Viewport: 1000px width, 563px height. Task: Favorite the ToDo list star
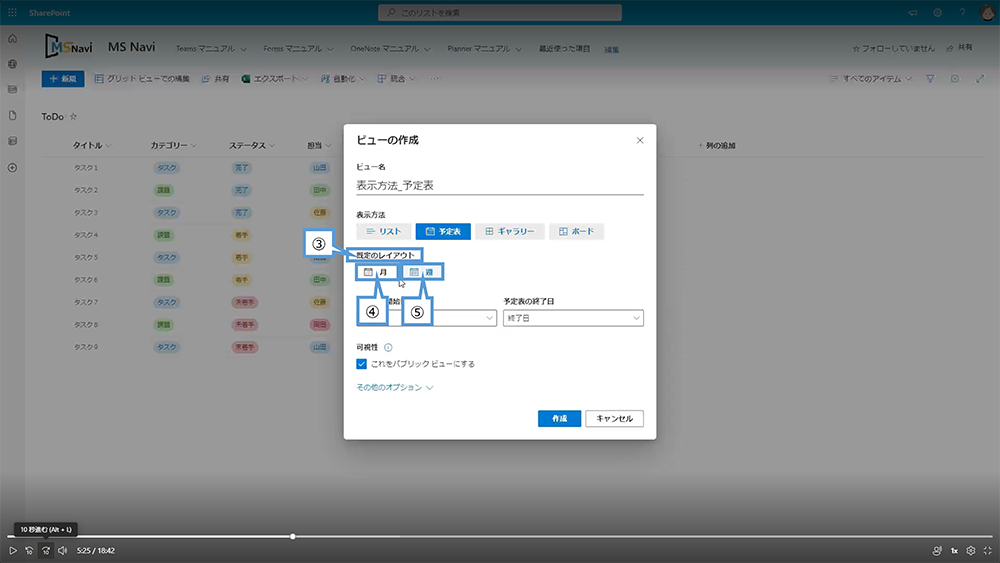click(73, 117)
